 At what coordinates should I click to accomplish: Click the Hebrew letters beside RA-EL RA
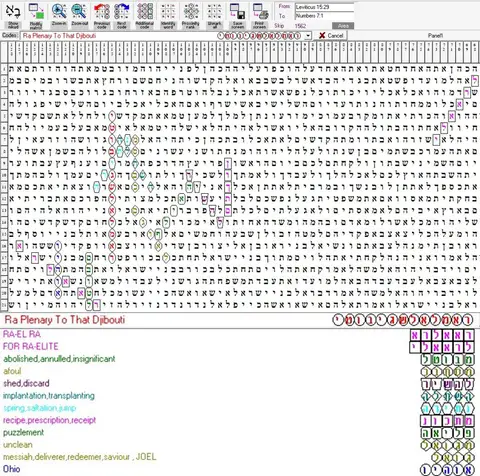(442, 335)
